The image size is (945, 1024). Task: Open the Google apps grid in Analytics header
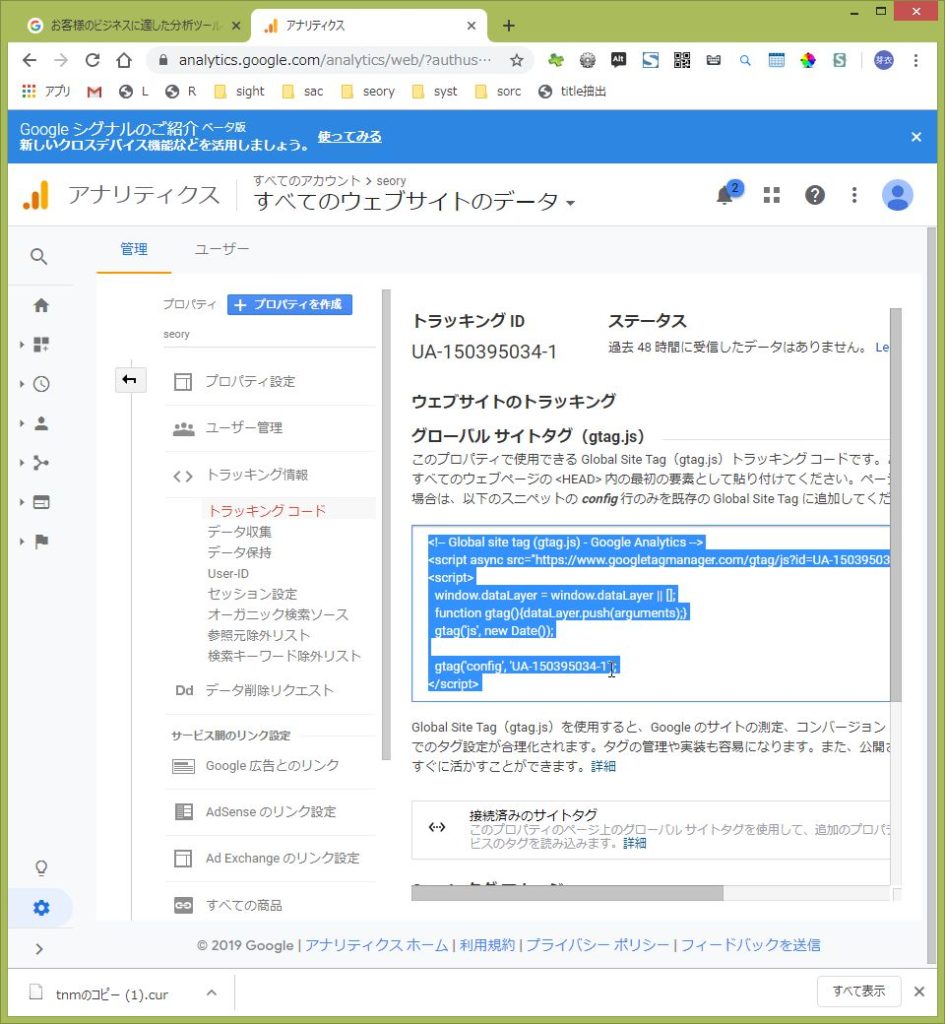pos(771,195)
